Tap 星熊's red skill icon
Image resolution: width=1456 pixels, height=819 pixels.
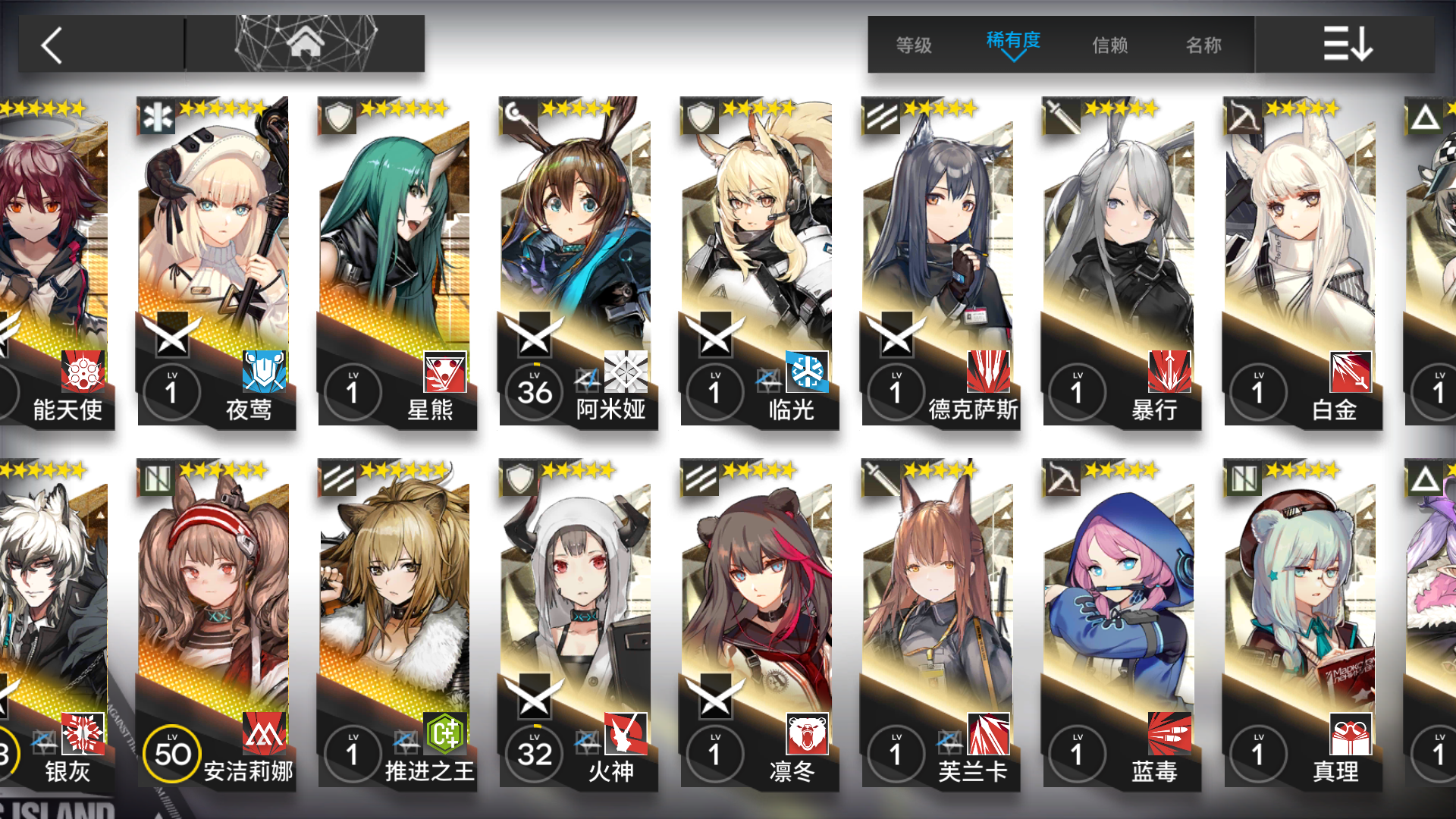(x=445, y=372)
